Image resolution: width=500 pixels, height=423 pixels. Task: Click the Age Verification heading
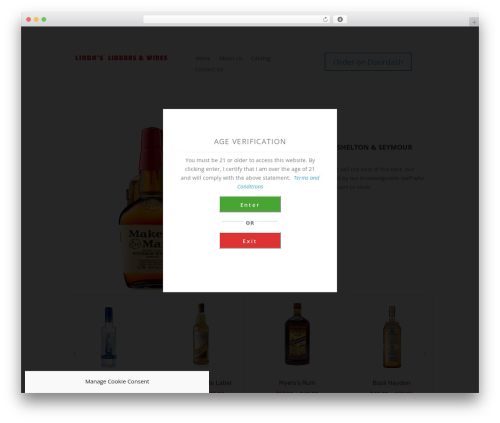click(x=250, y=142)
